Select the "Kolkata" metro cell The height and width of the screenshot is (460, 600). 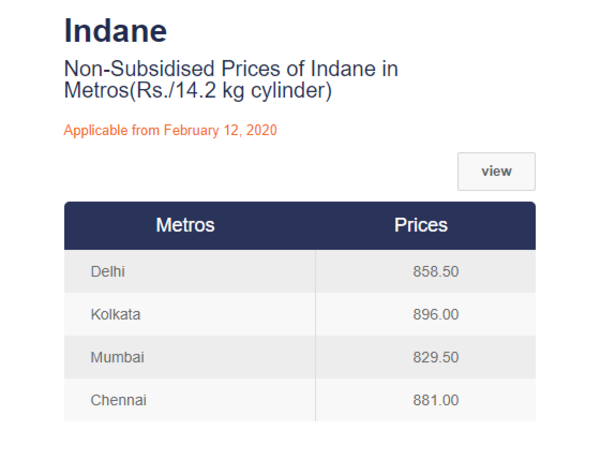click(115, 314)
